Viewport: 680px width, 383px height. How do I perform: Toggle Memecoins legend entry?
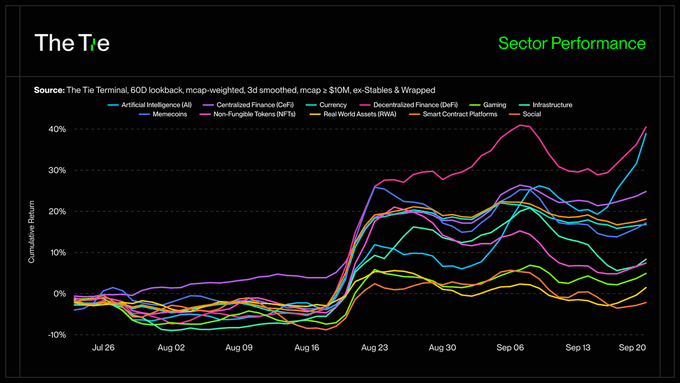[163, 114]
